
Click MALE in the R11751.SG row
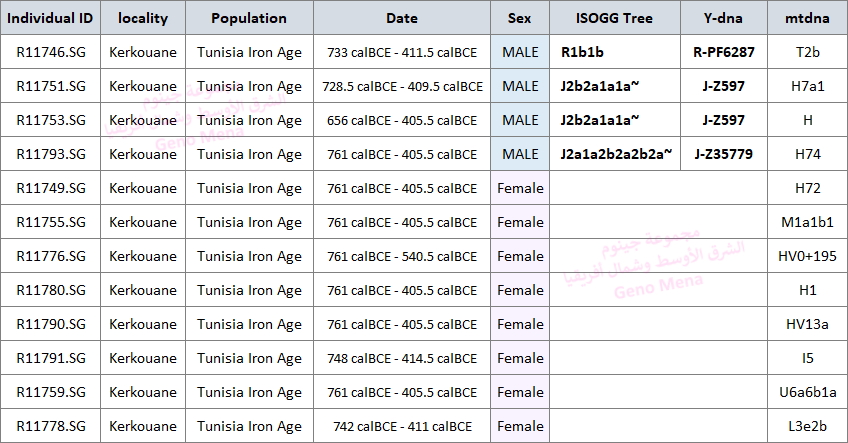520,86
